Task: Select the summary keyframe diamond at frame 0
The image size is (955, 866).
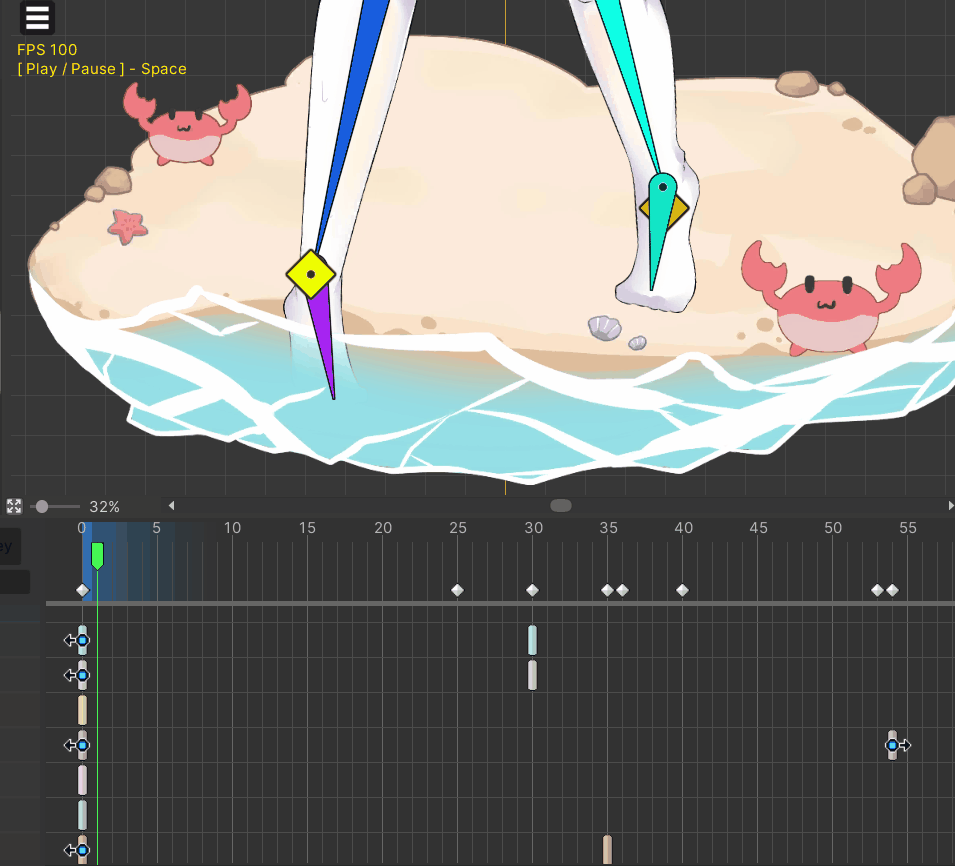Action: pos(83,590)
